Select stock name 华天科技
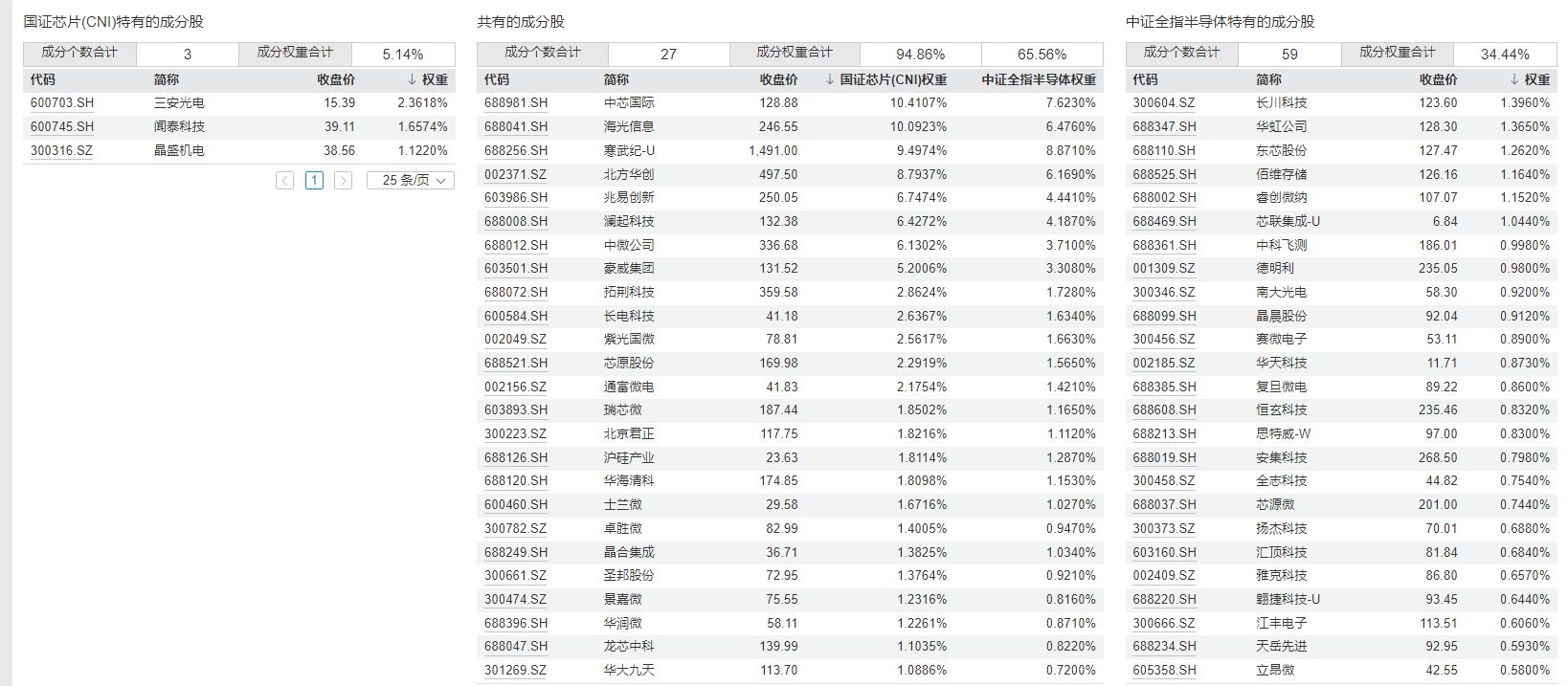This screenshot has width=1568, height=686. pos(1281,363)
